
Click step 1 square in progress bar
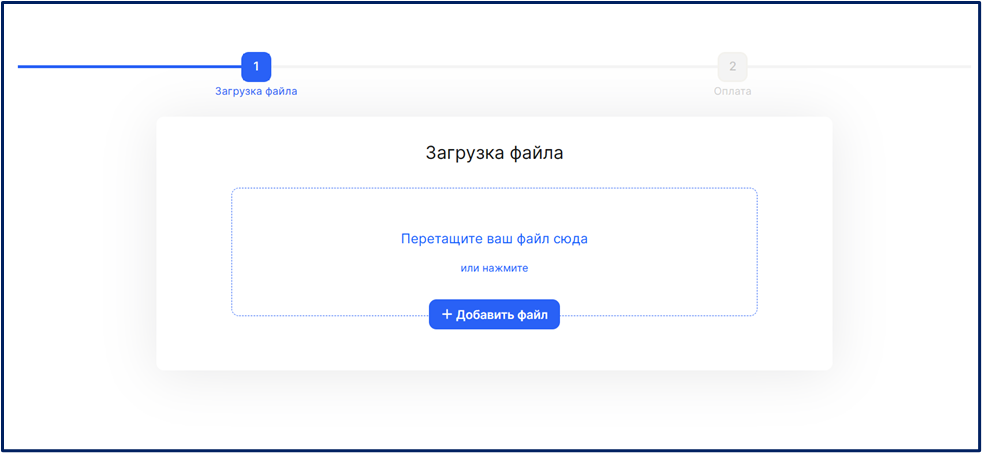pos(256,66)
